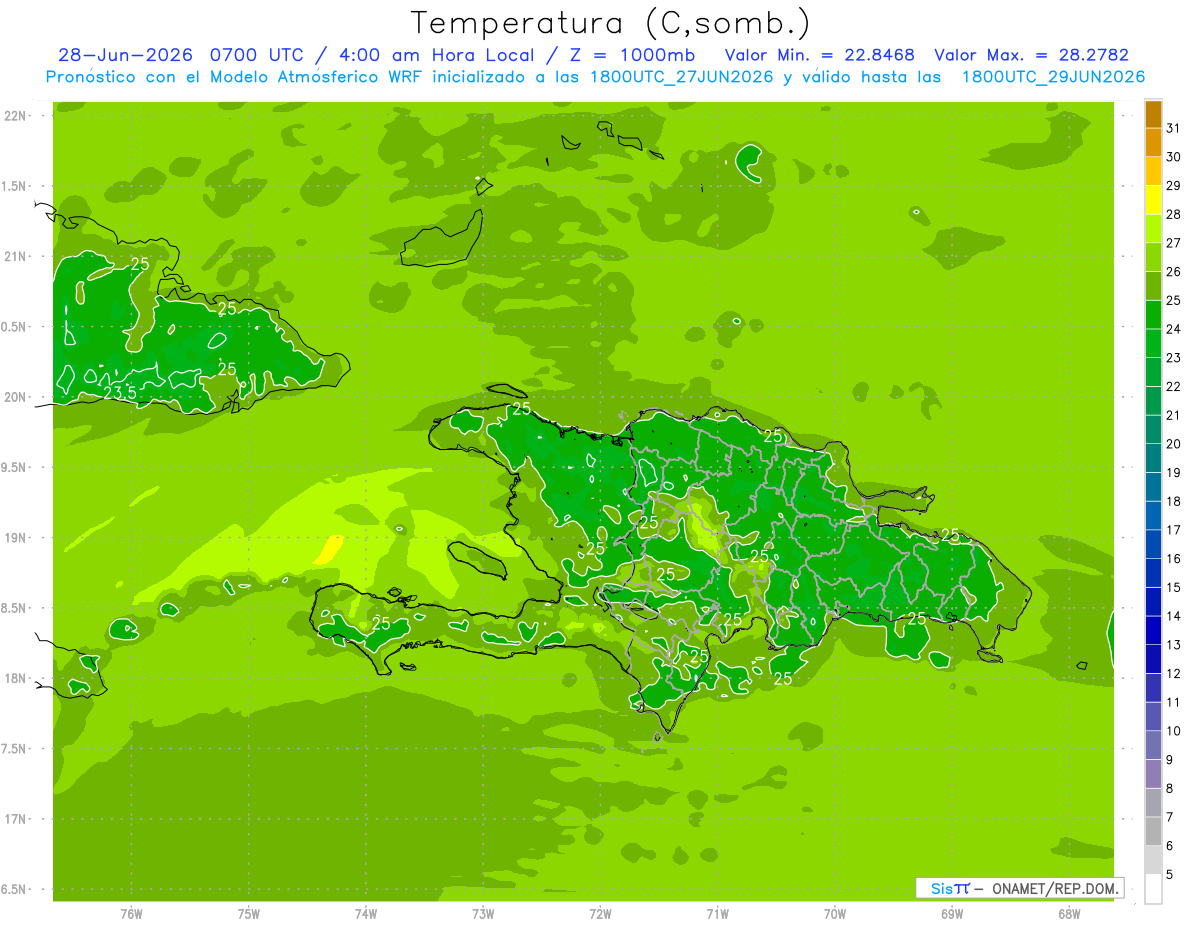The height and width of the screenshot is (927, 1200).
Task: Pick the teal colorbar swatch between 19 and 20
Action: [x=1154, y=458]
